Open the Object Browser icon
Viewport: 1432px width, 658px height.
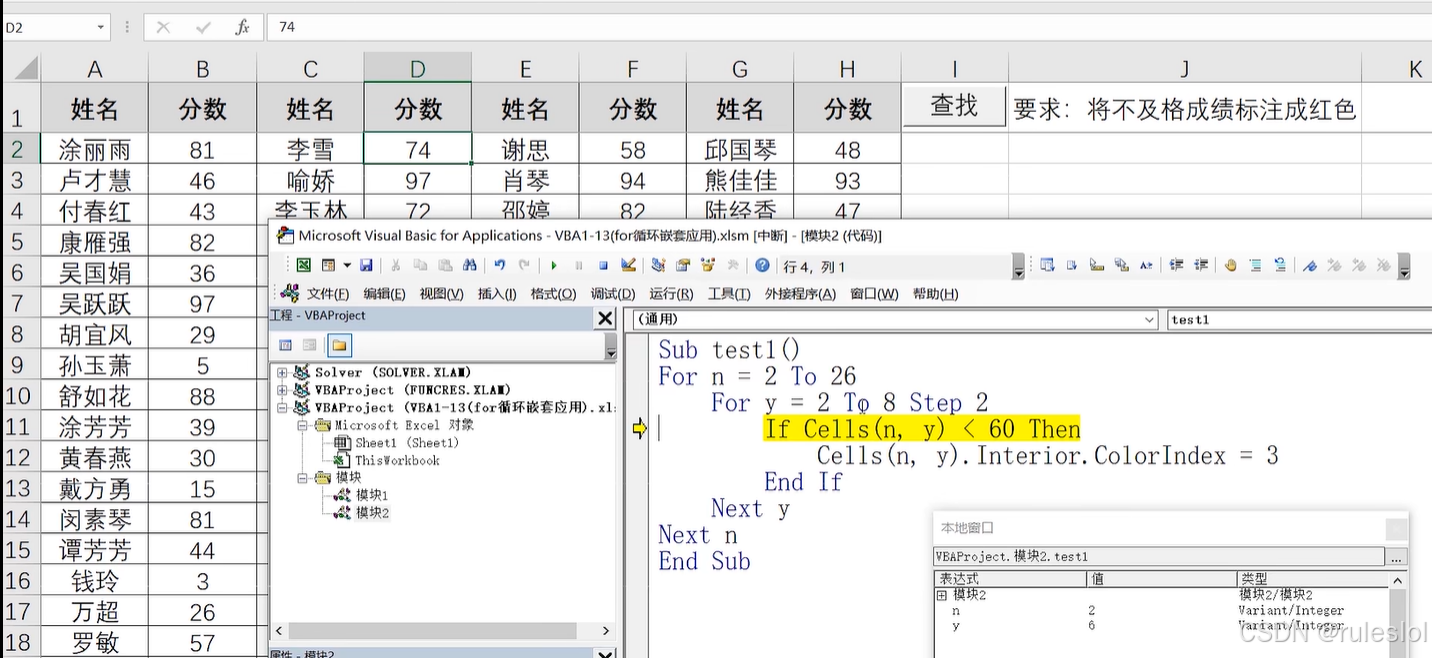tap(707, 265)
